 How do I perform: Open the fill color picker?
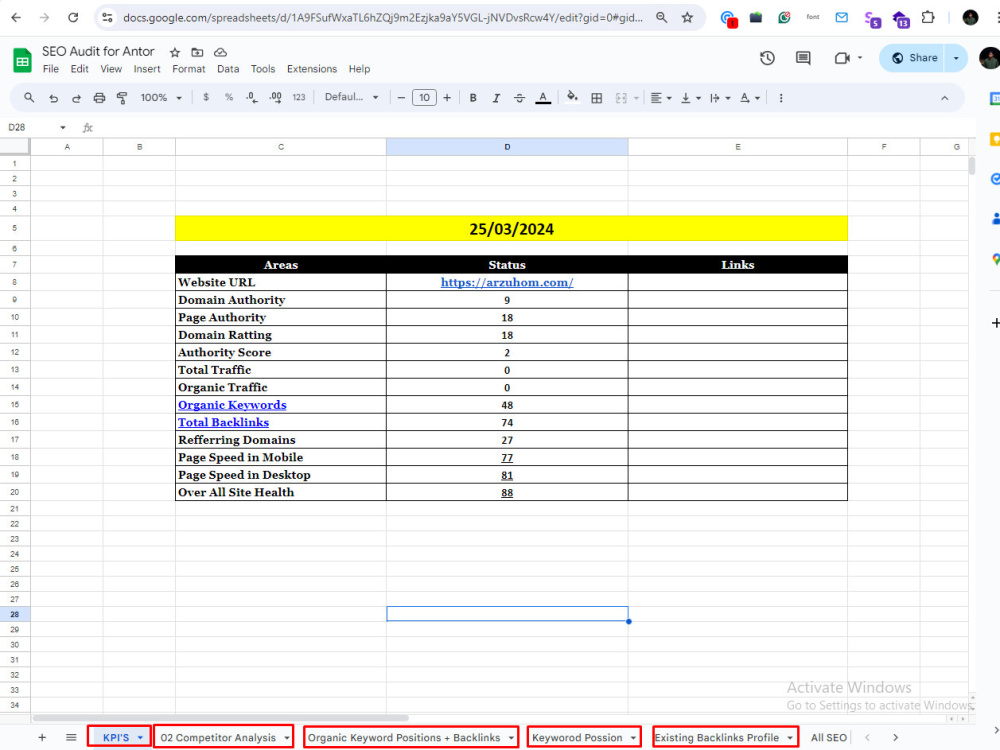[x=572, y=97]
